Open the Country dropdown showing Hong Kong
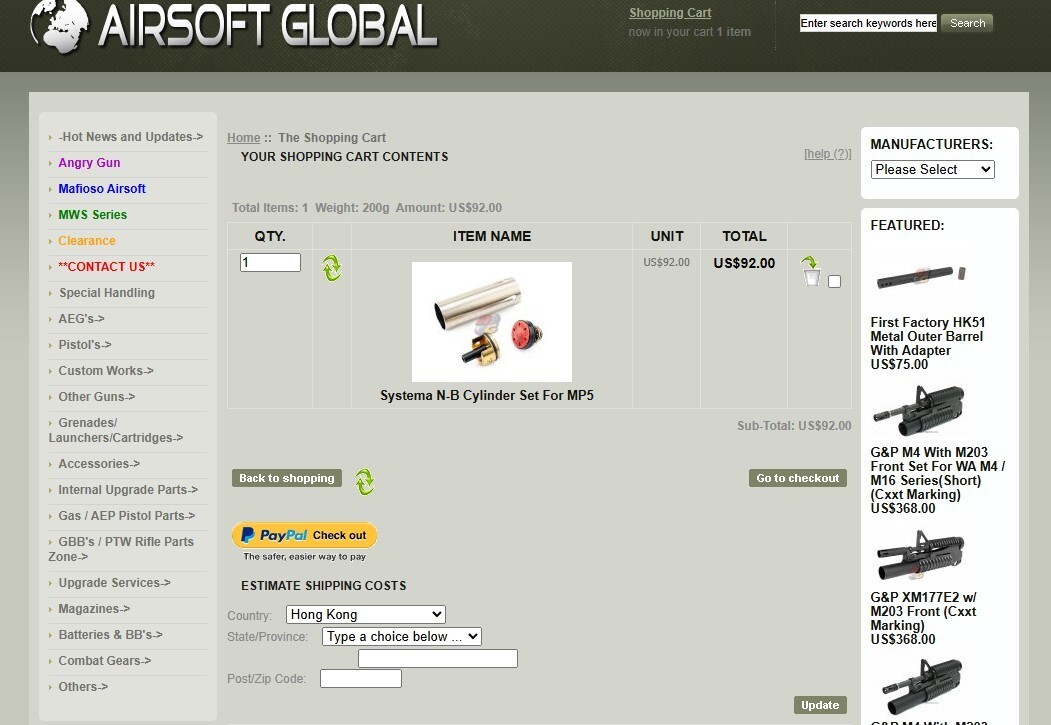This screenshot has height=725, width=1051. click(x=365, y=614)
